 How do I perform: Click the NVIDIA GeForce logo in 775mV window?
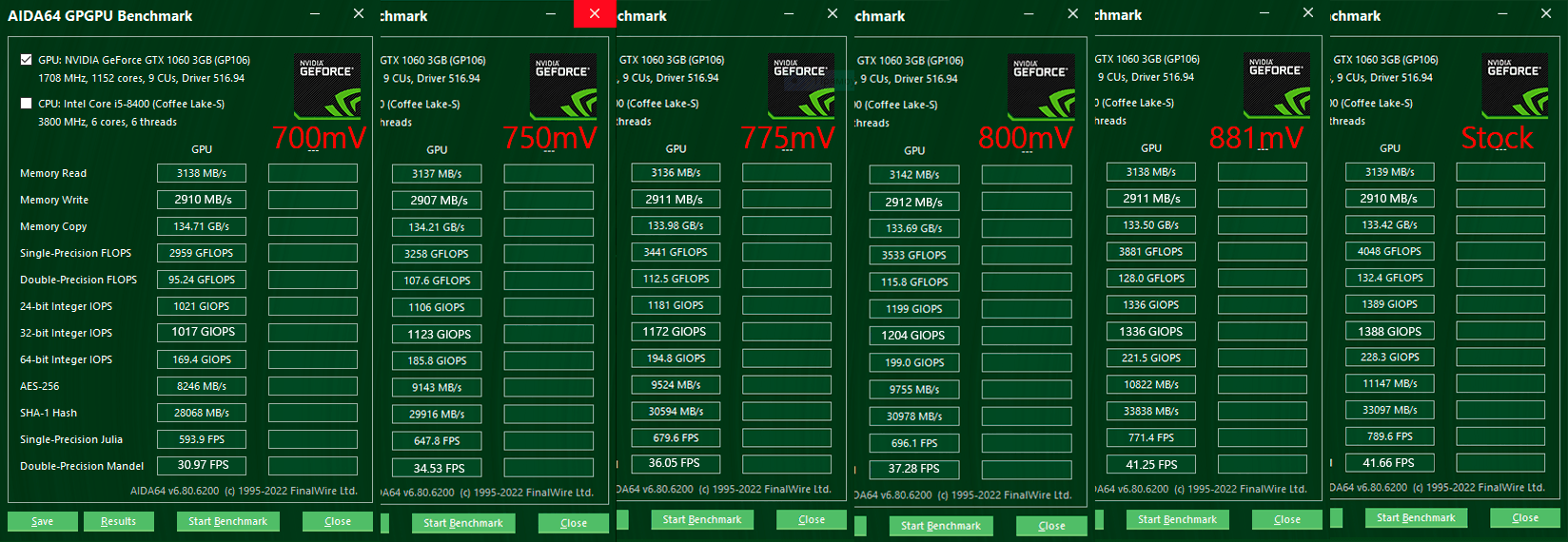(x=801, y=86)
